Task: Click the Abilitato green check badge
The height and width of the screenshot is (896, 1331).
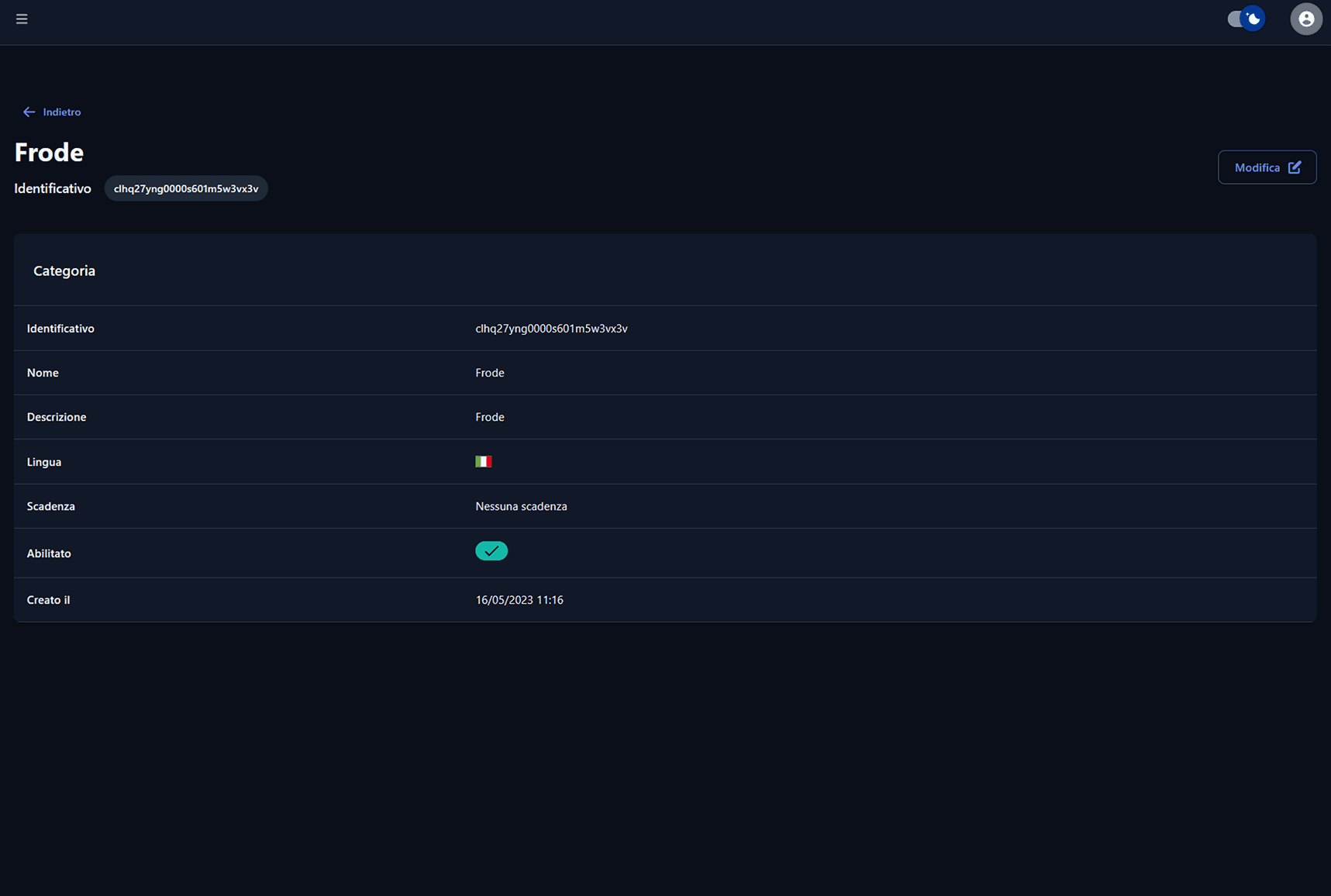Action: pyautogui.click(x=491, y=551)
